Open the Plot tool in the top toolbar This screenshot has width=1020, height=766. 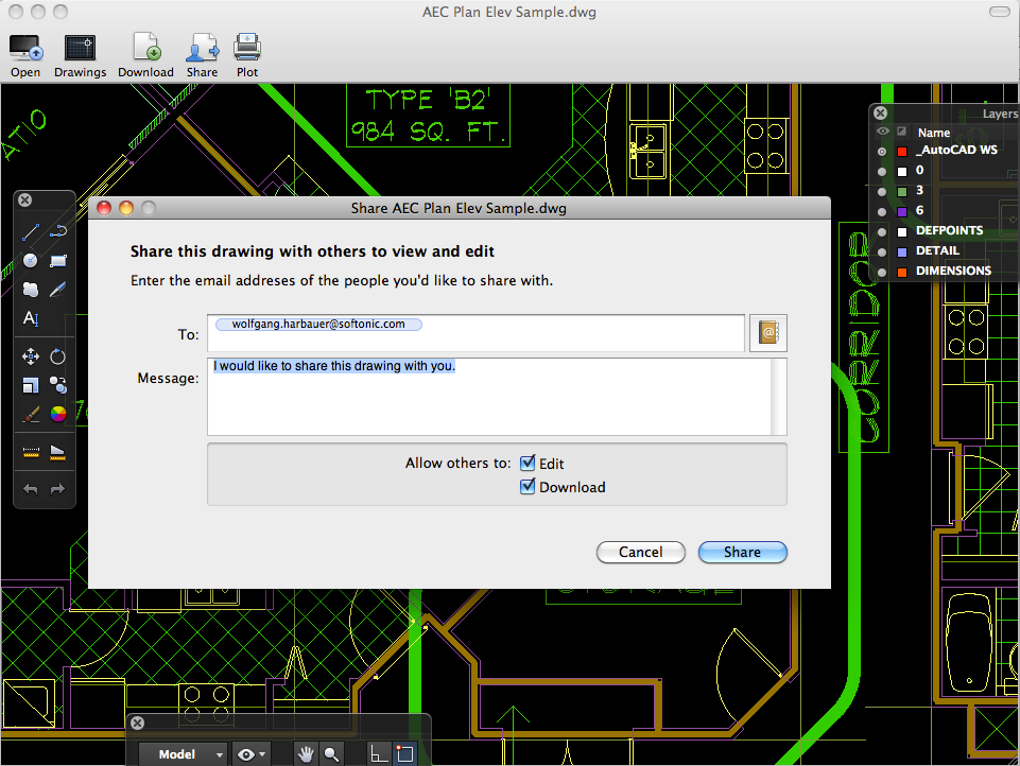click(246, 48)
